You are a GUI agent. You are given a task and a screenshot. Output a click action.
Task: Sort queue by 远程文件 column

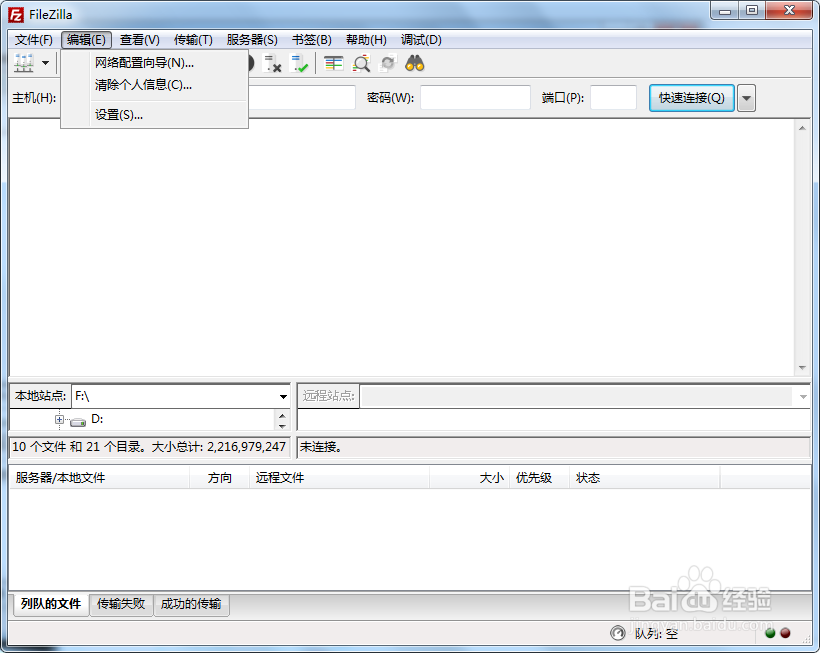[339, 477]
